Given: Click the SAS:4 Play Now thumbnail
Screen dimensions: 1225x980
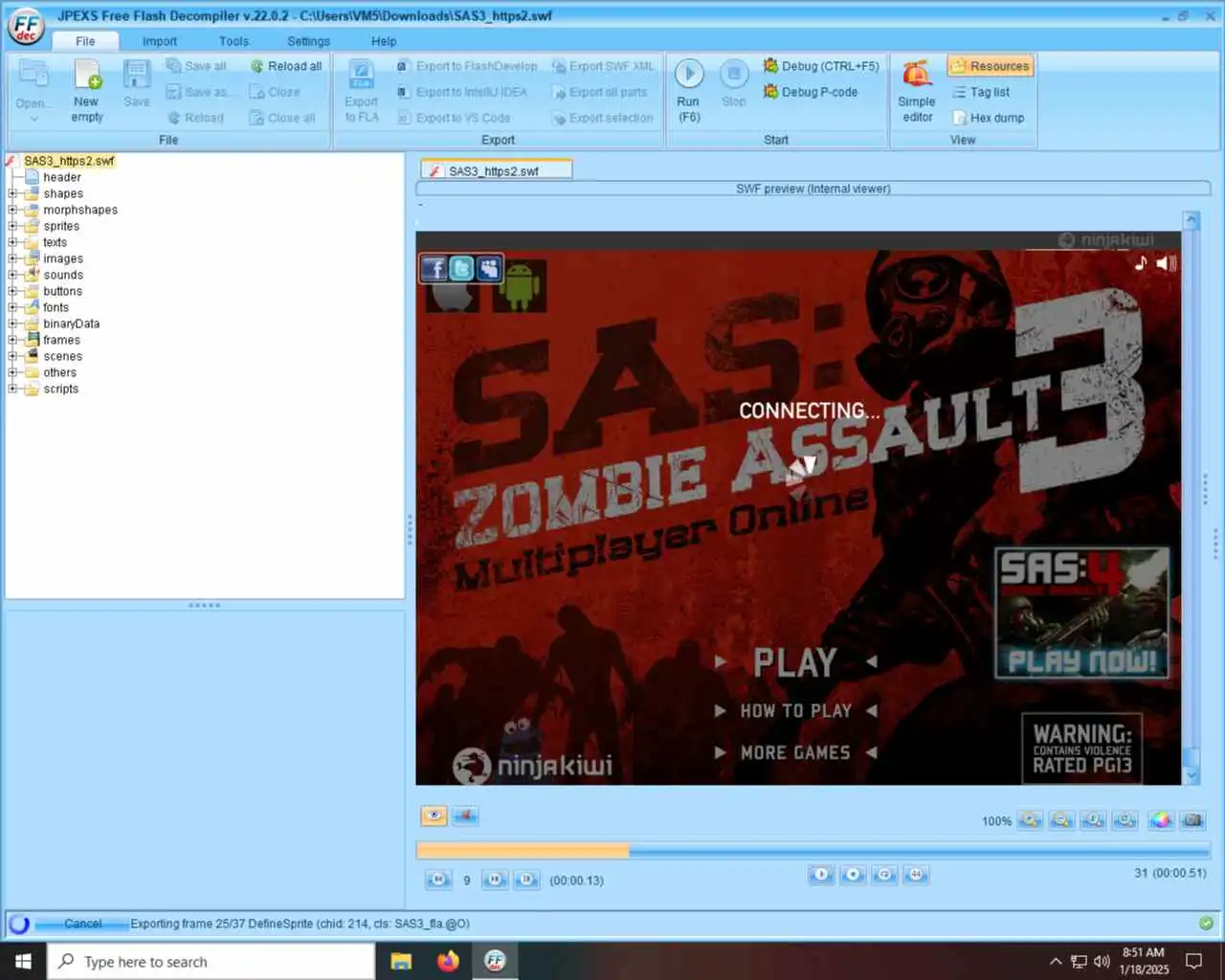Looking at the screenshot, I should [x=1082, y=613].
